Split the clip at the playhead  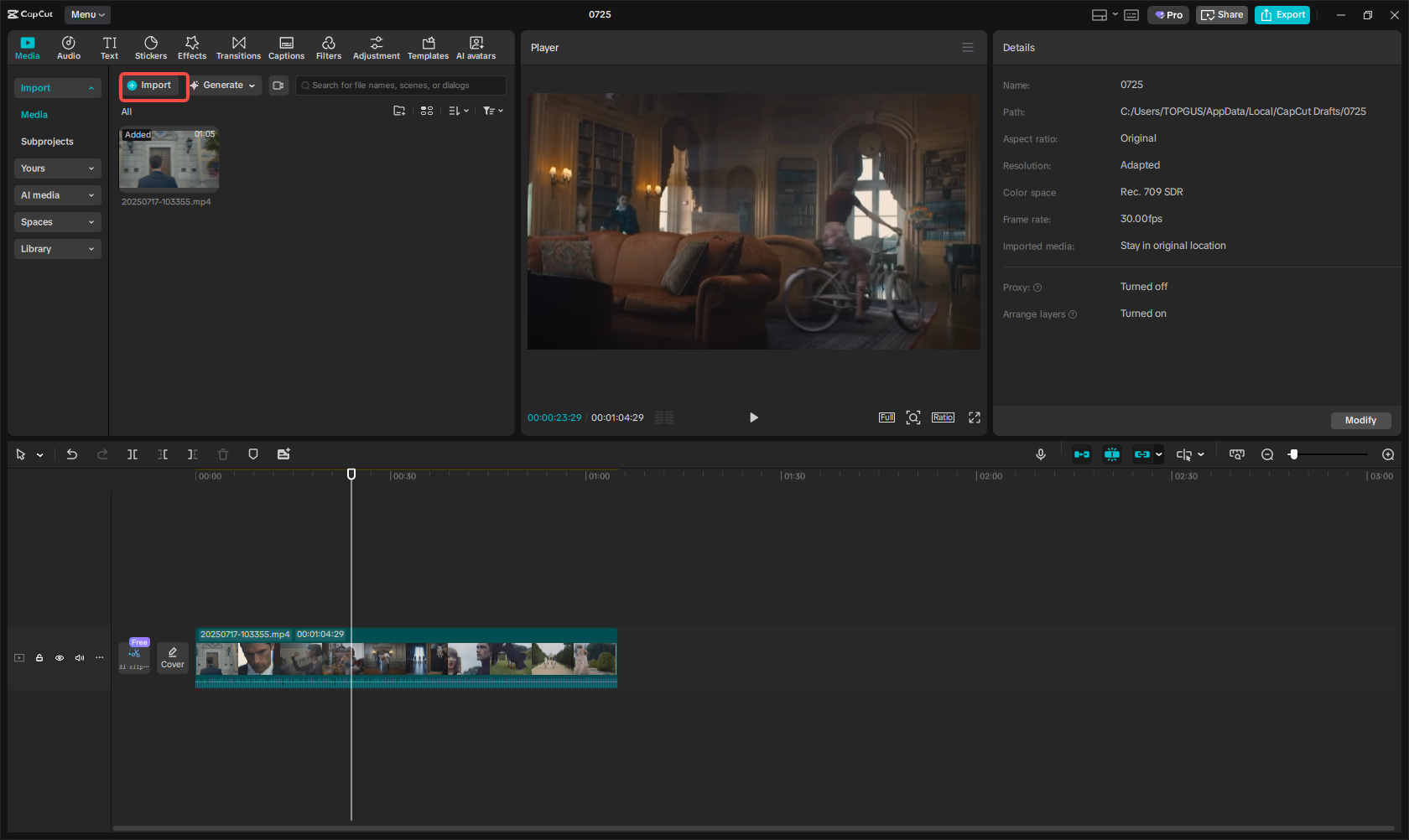pos(132,454)
